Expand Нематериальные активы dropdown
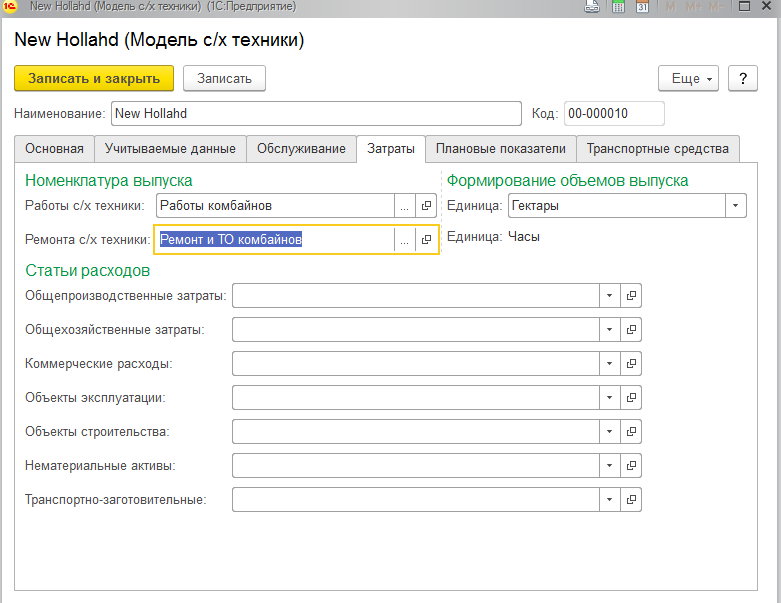 tap(609, 466)
